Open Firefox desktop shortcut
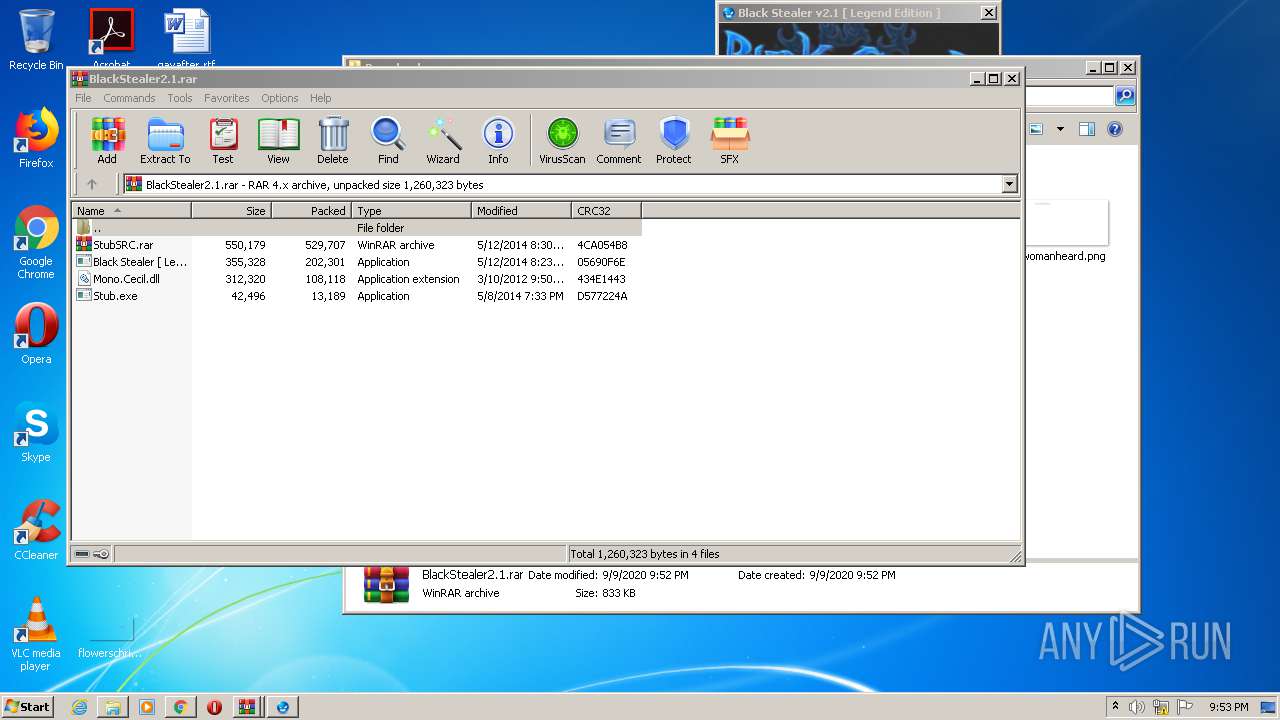Screen dimensions: 1280x720 [x=36, y=138]
